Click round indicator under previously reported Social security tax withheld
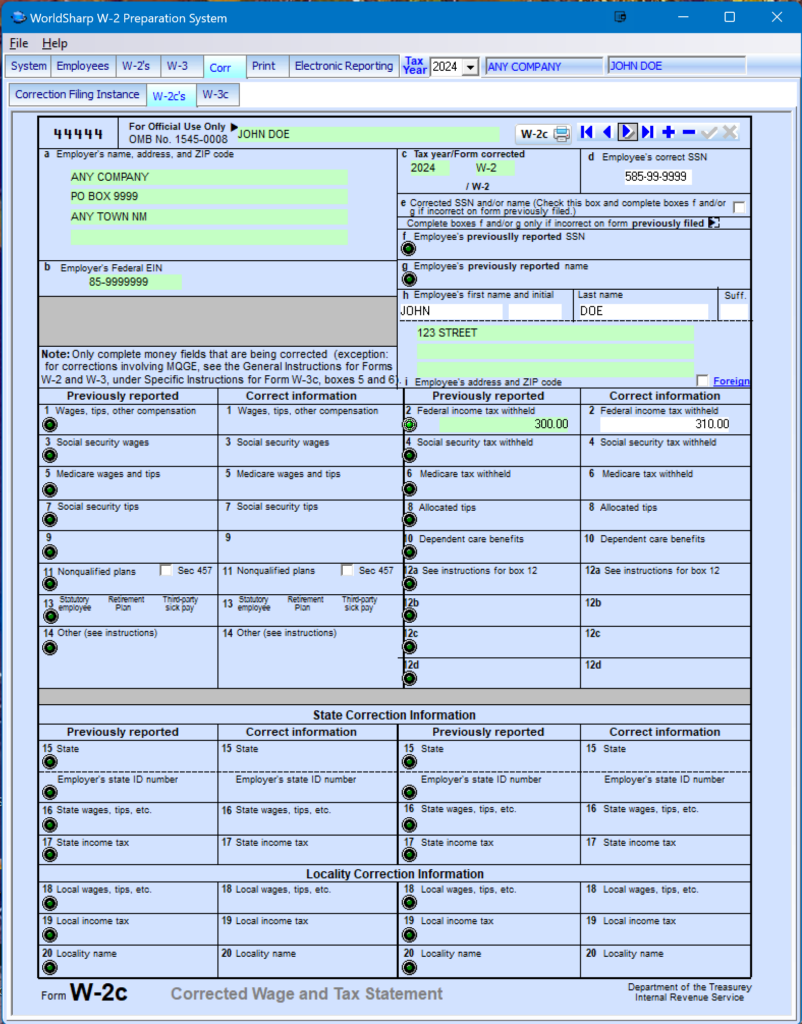The height and width of the screenshot is (1024, 802). point(409,455)
